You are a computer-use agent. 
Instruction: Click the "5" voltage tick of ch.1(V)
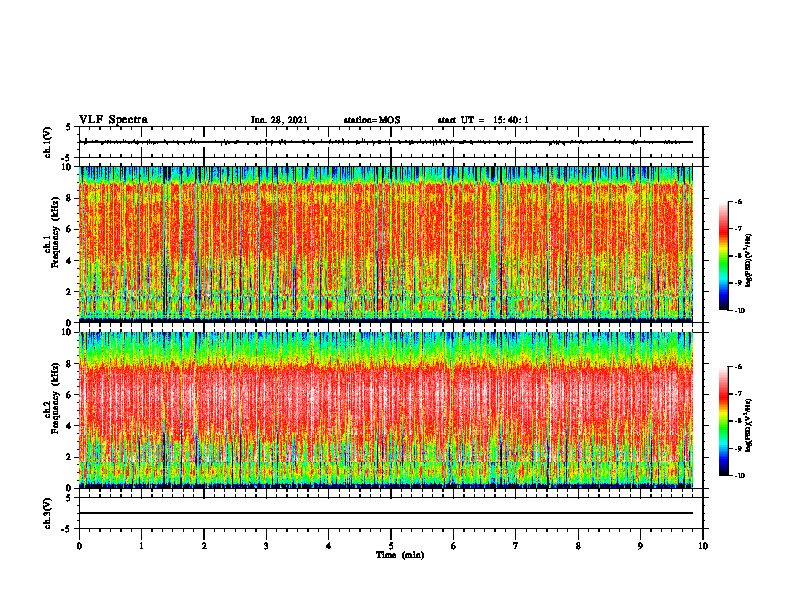pyautogui.click(x=68, y=127)
